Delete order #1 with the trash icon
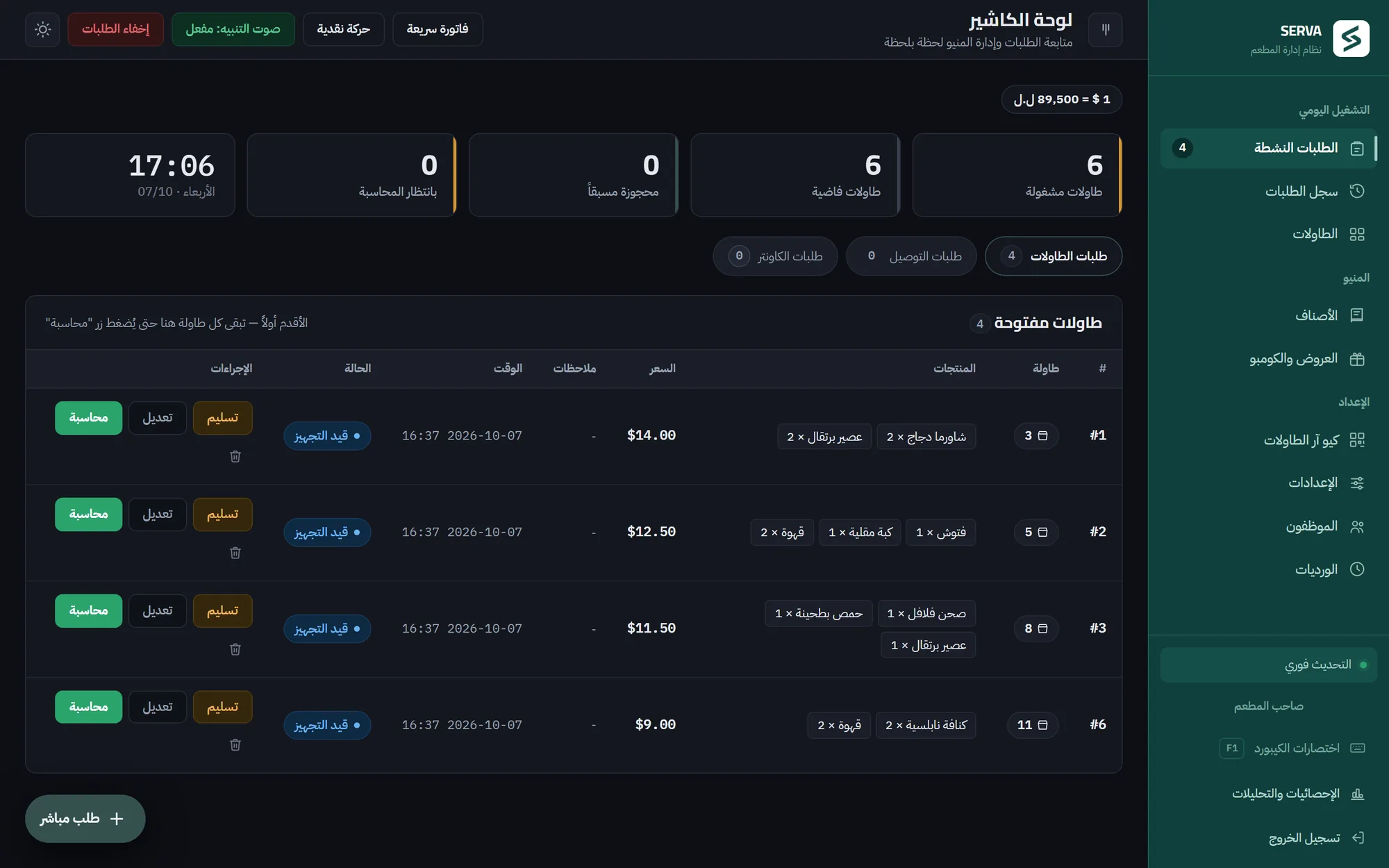This screenshot has height=868, width=1389. 235,456
